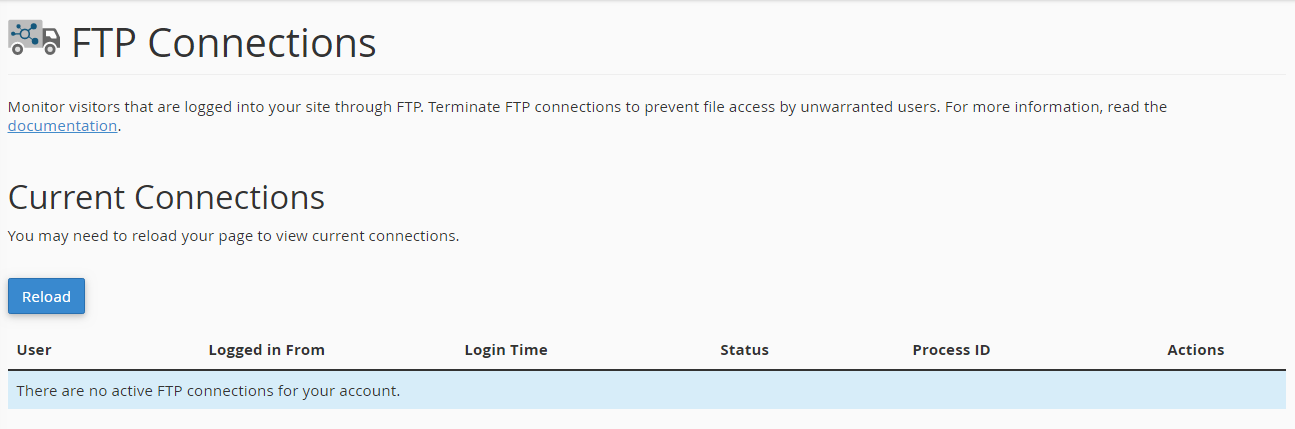Click the "You may need to reload" note

(x=233, y=237)
